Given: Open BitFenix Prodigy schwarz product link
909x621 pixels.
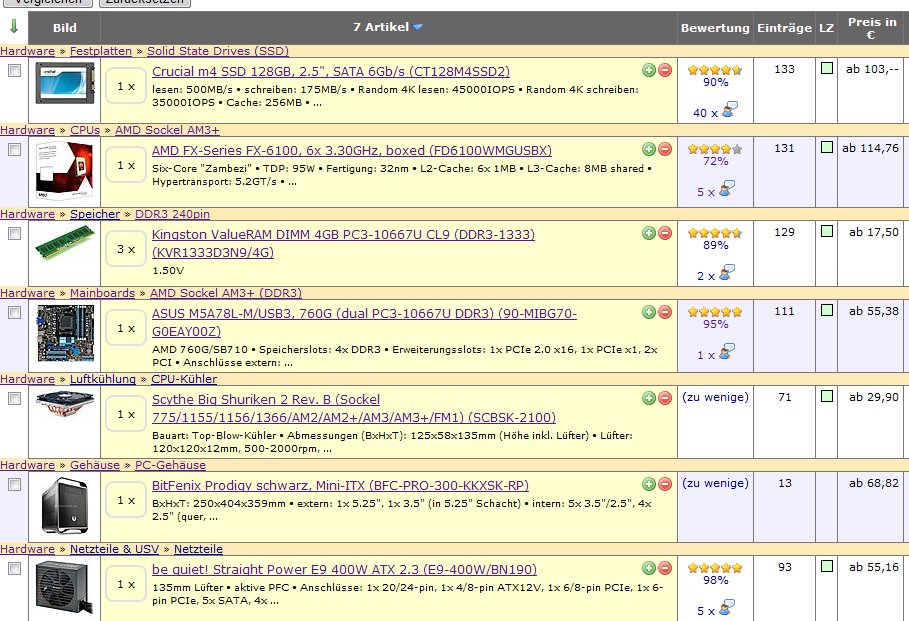Looking at the screenshot, I should (x=340, y=485).
